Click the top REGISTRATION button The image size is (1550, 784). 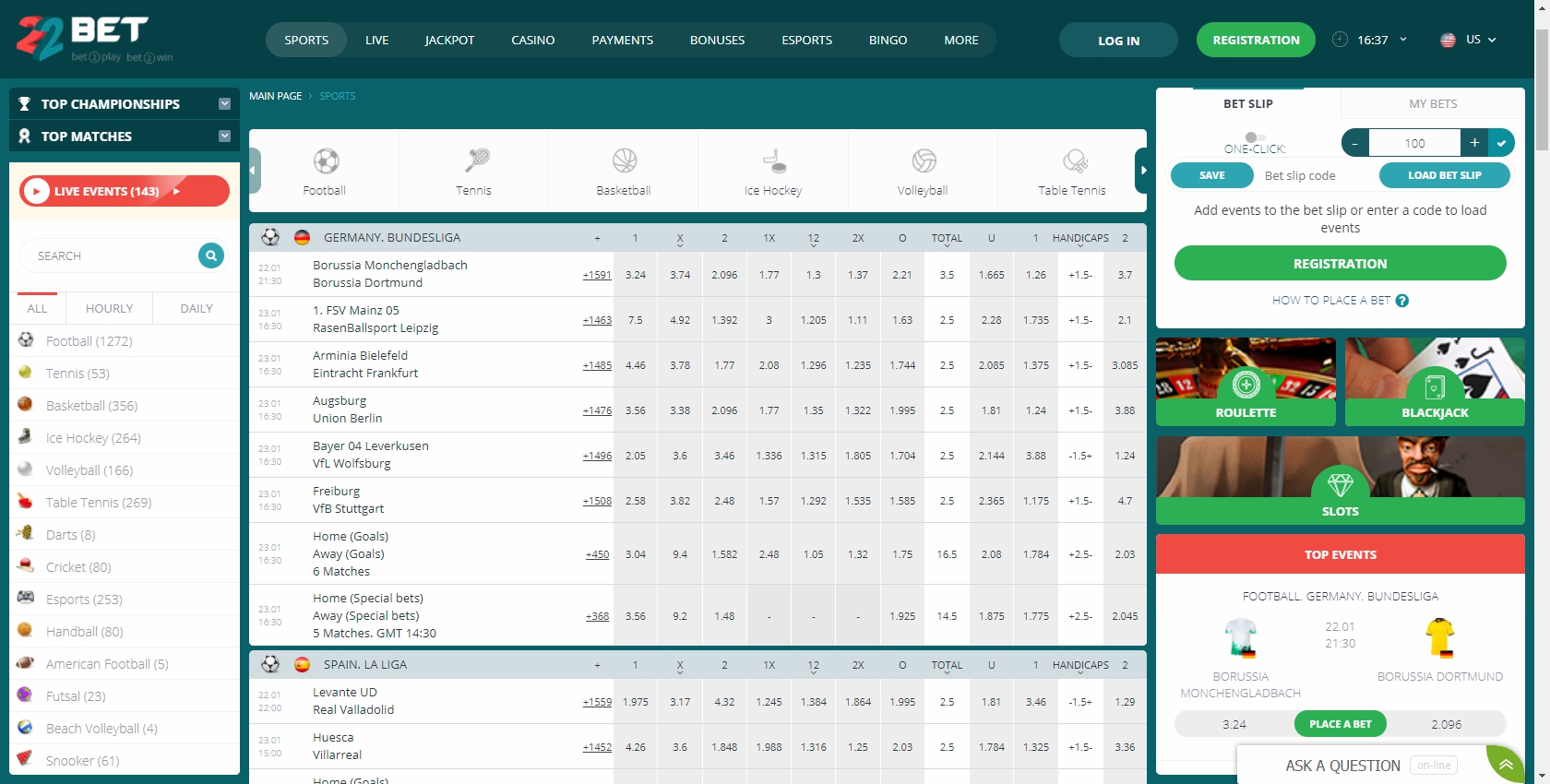(1256, 40)
